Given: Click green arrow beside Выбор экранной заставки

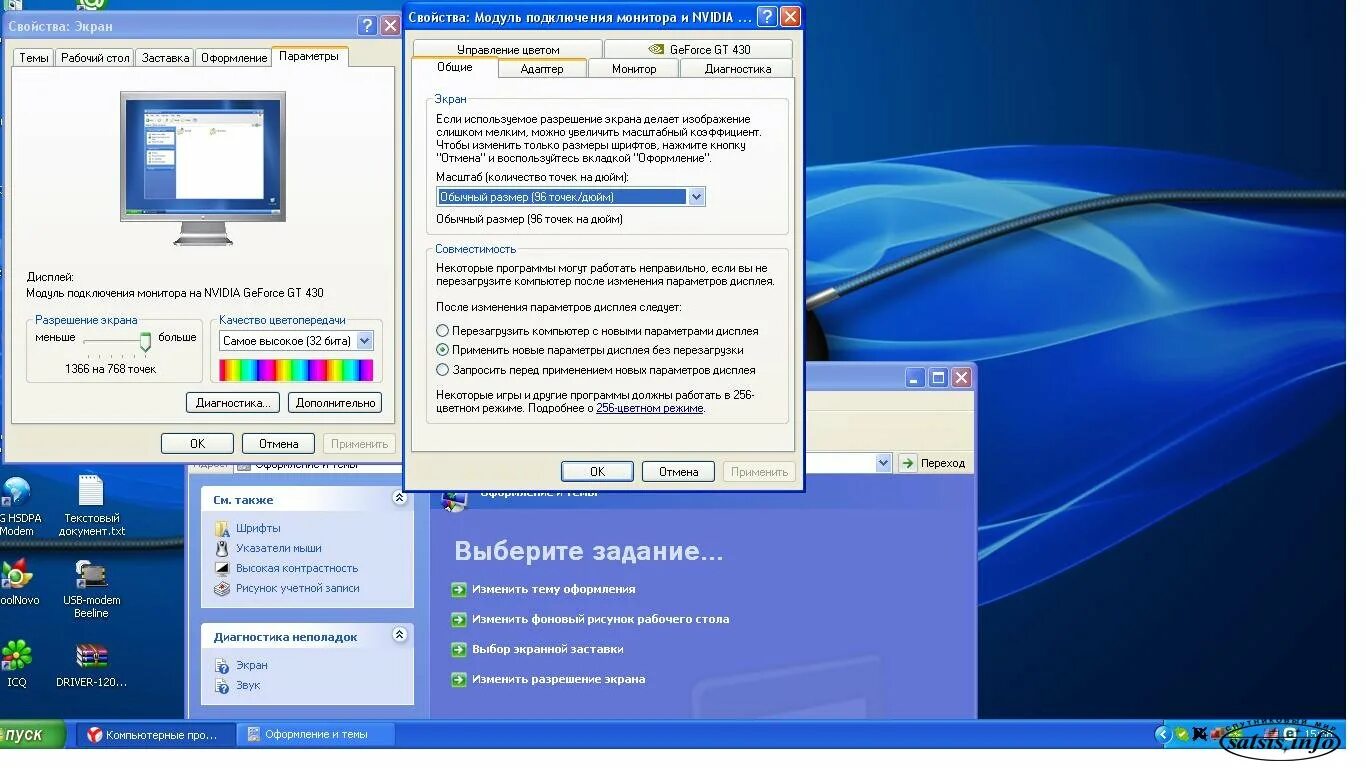Looking at the screenshot, I should pyautogui.click(x=459, y=649).
